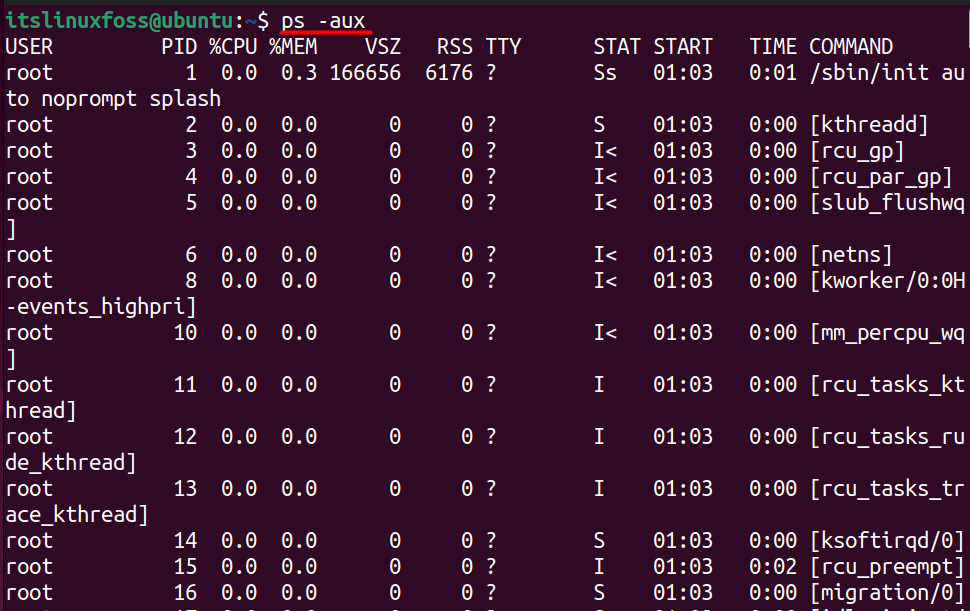Select the "[rcu_tasks_tr" process name

(887, 489)
